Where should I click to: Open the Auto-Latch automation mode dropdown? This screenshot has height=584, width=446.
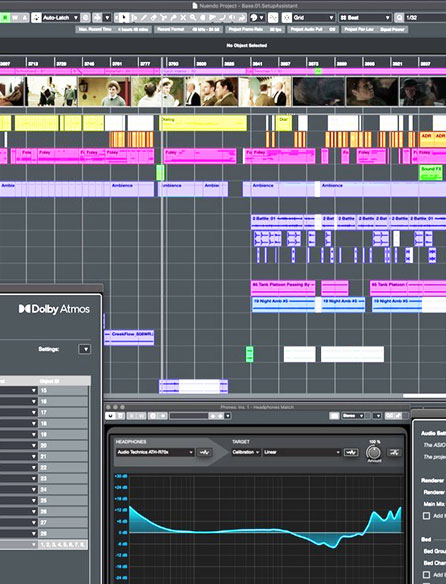point(60,18)
